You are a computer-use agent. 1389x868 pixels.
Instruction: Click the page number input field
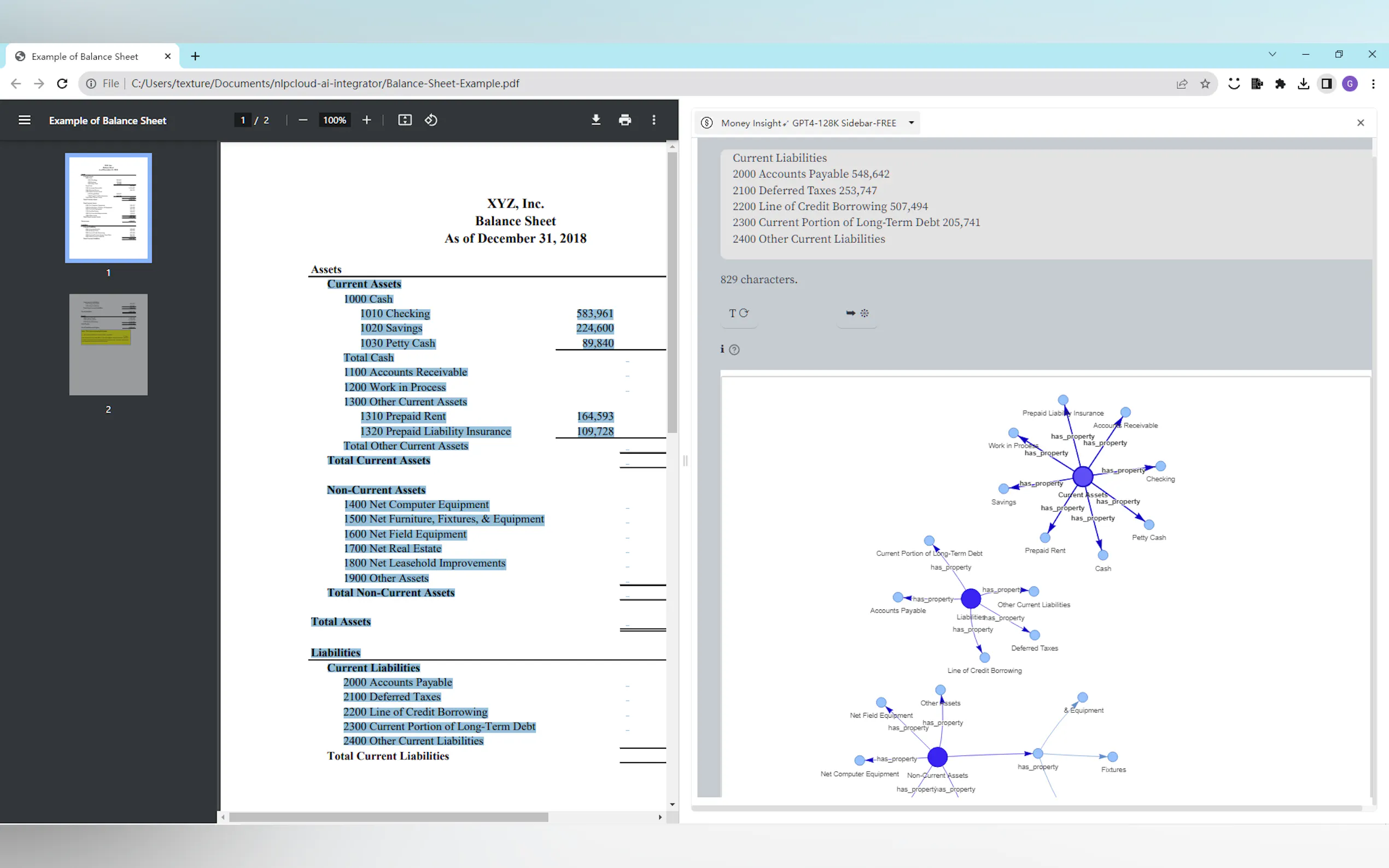tap(242, 120)
